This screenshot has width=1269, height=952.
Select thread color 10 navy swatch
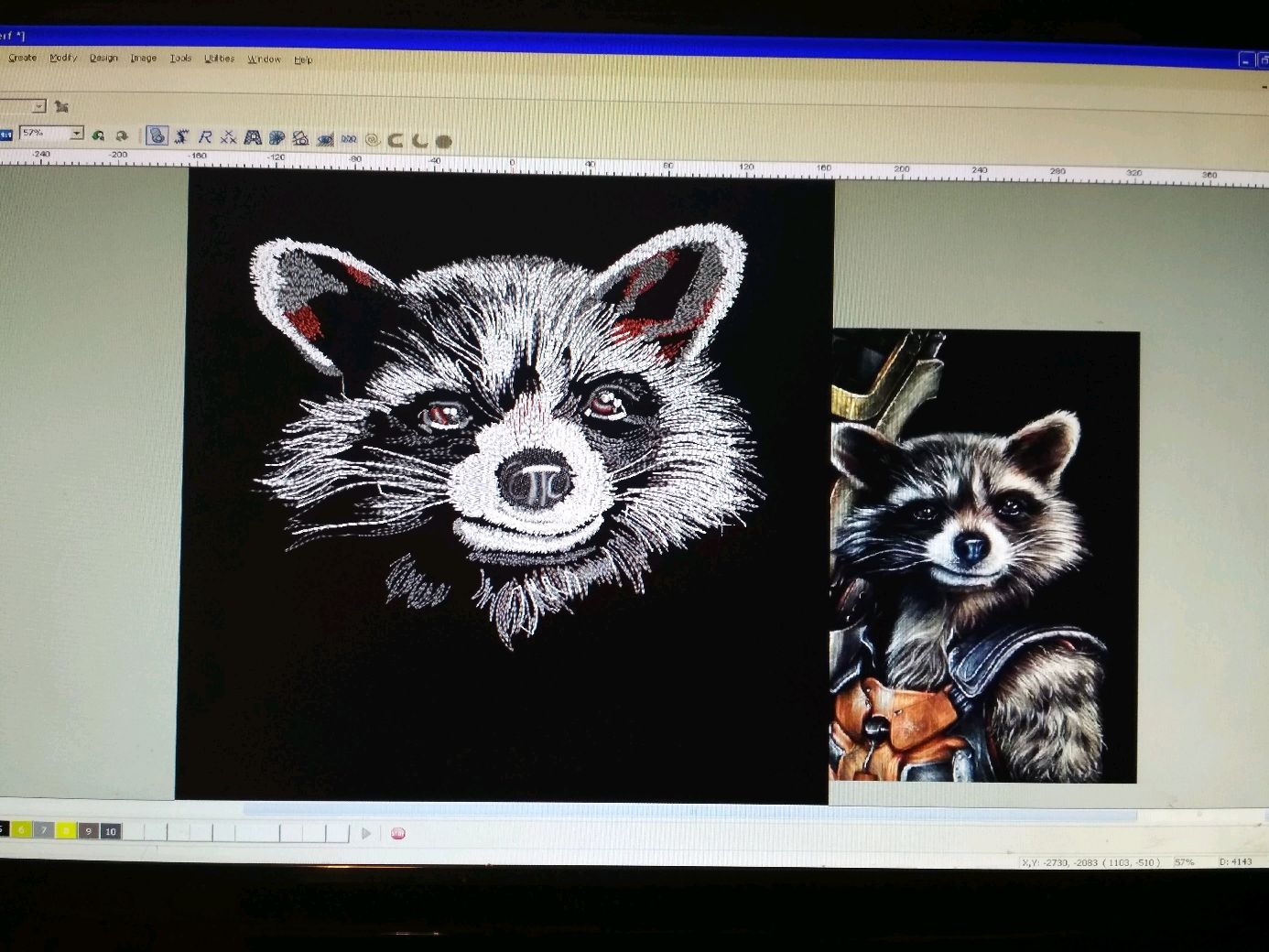pos(111,831)
